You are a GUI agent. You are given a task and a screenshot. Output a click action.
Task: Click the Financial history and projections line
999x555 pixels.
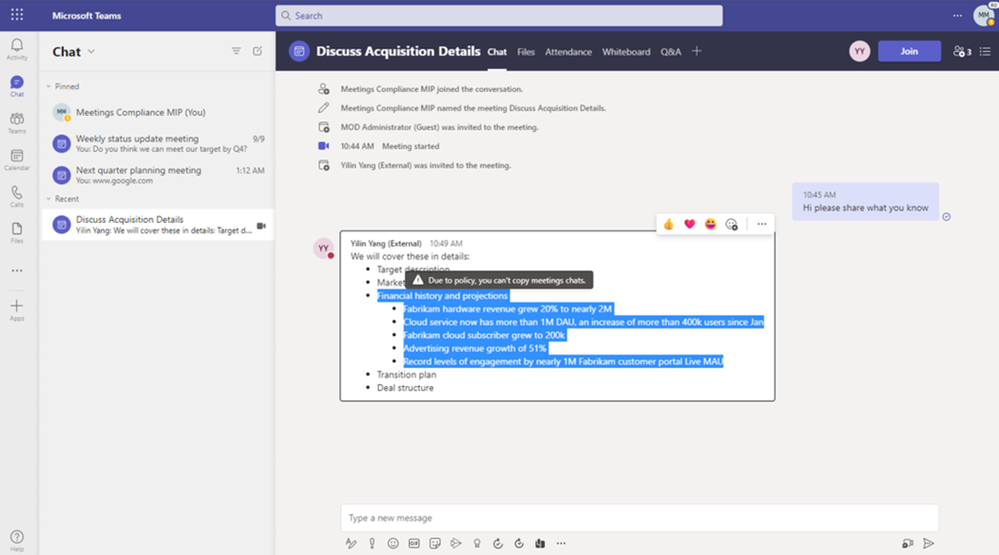pyautogui.click(x=442, y=296)
